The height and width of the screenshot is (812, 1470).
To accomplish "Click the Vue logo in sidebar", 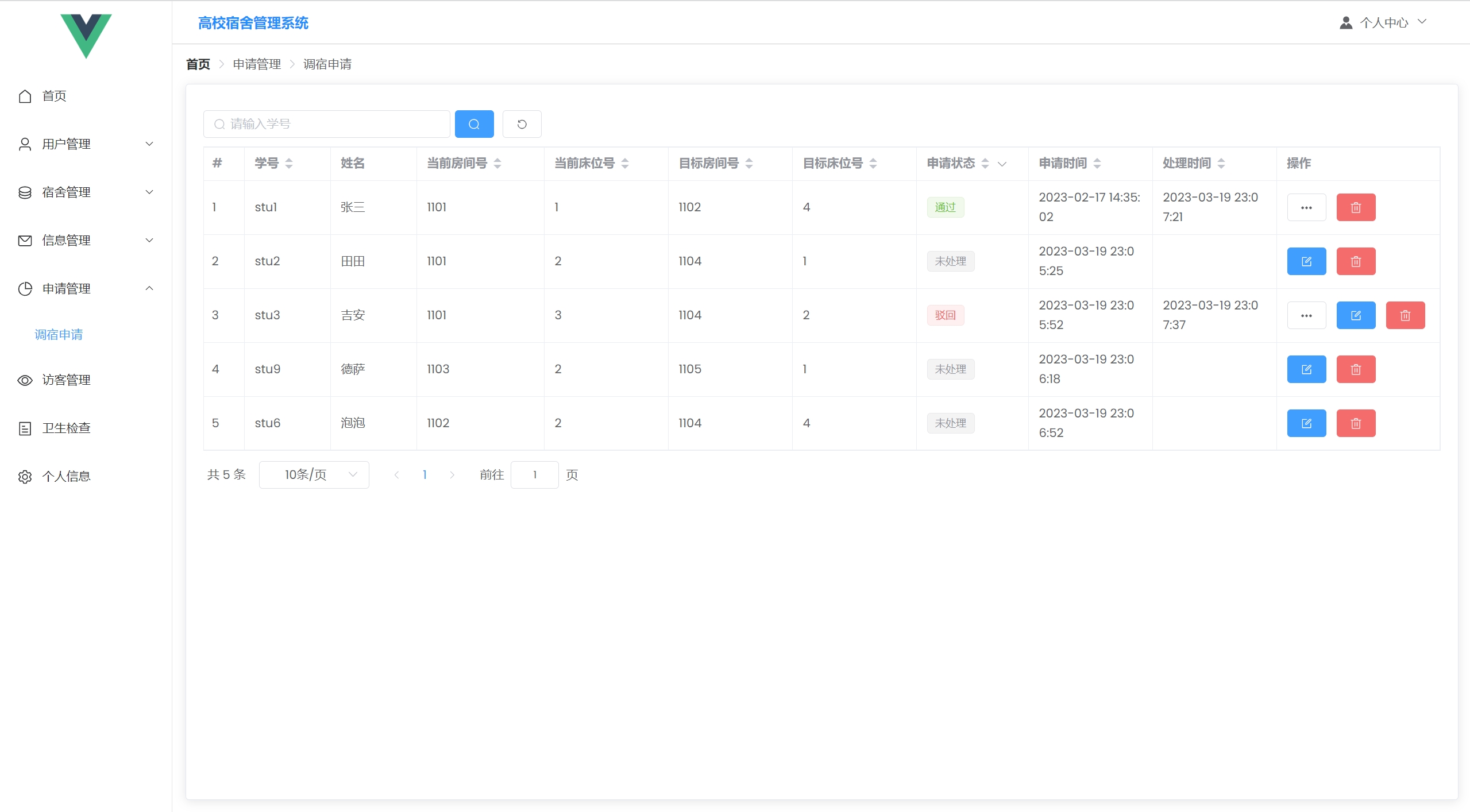I will (86, 36).
